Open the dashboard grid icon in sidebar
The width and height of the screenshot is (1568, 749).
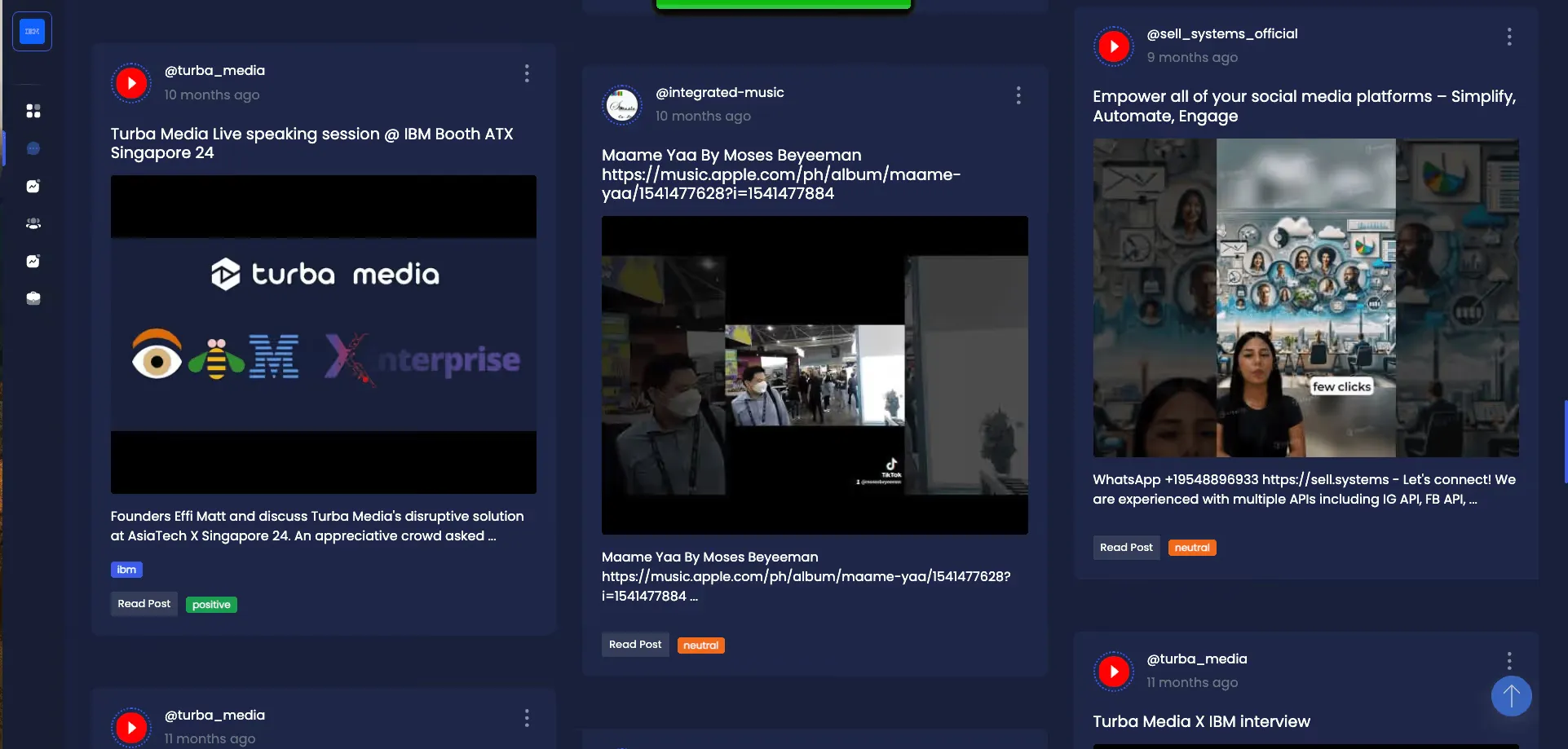click(33, 111)
